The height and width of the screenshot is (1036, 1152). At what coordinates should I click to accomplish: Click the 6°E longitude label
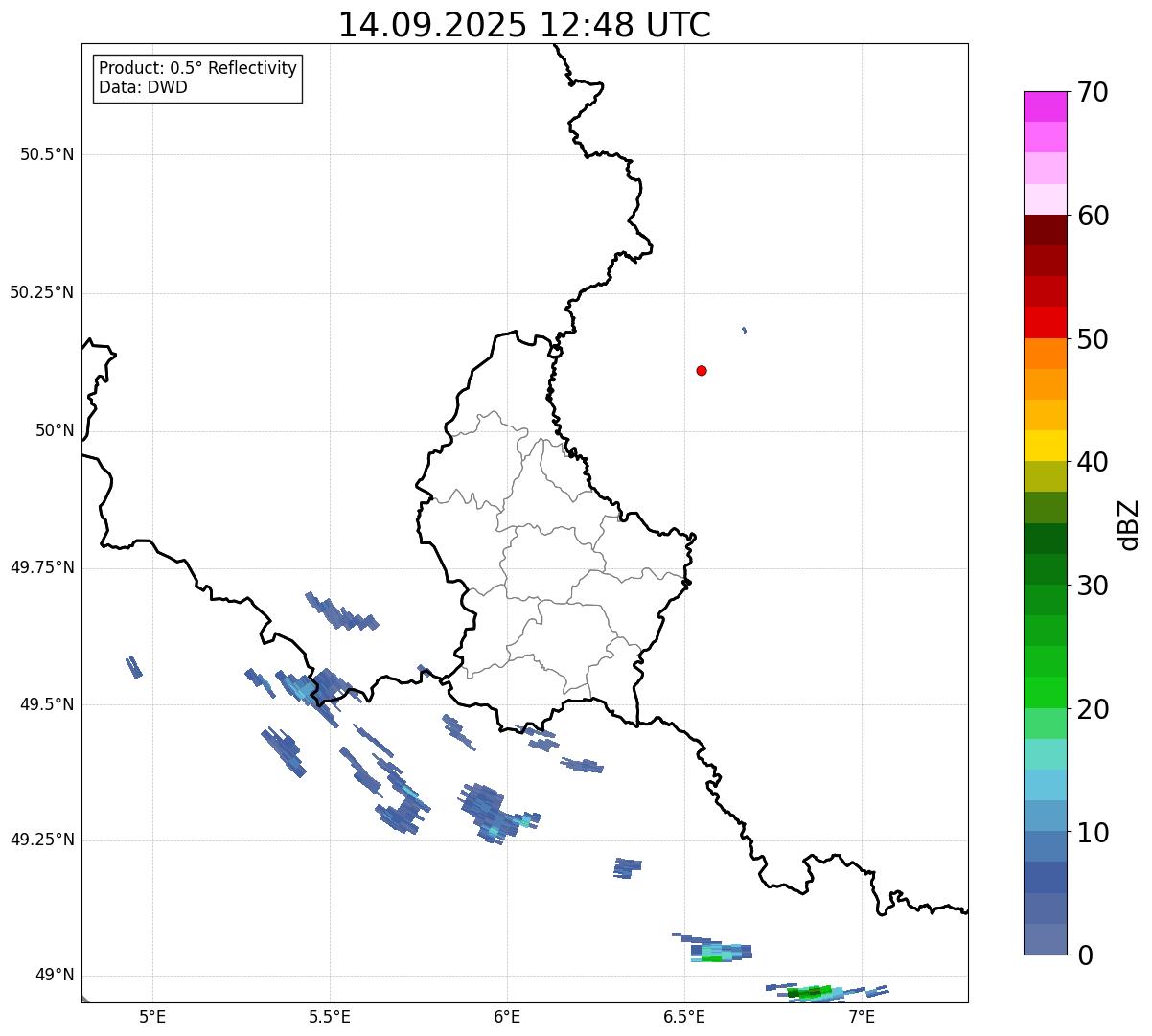click(x=507, y=1017)
